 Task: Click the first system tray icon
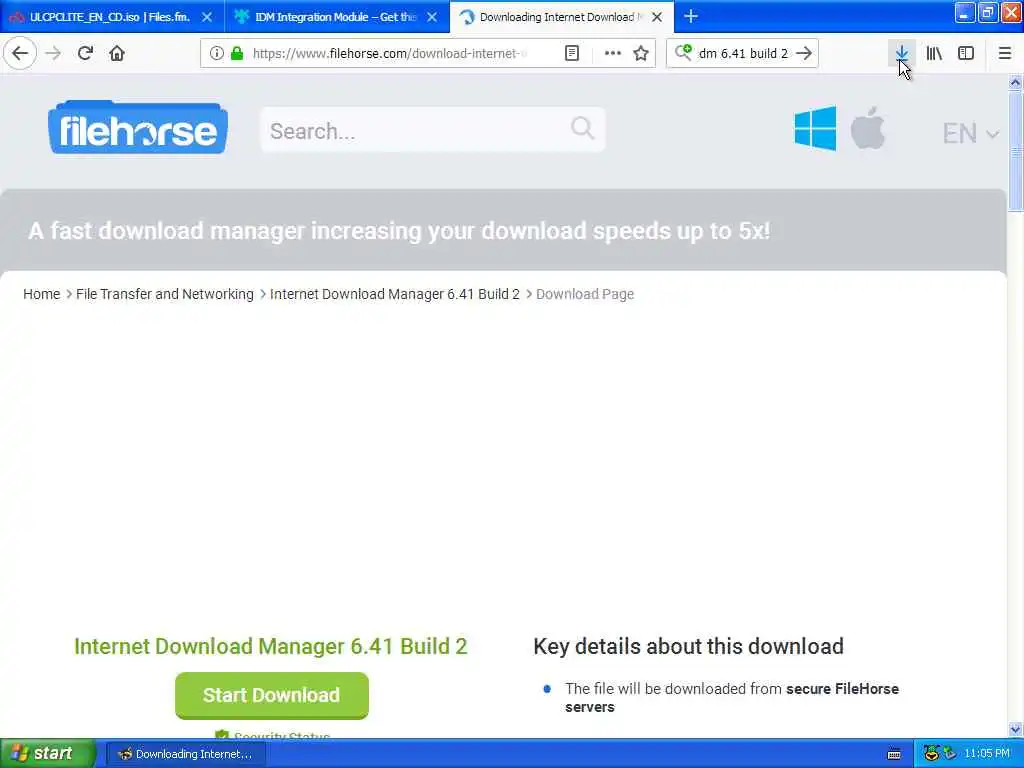coord(931,754)
